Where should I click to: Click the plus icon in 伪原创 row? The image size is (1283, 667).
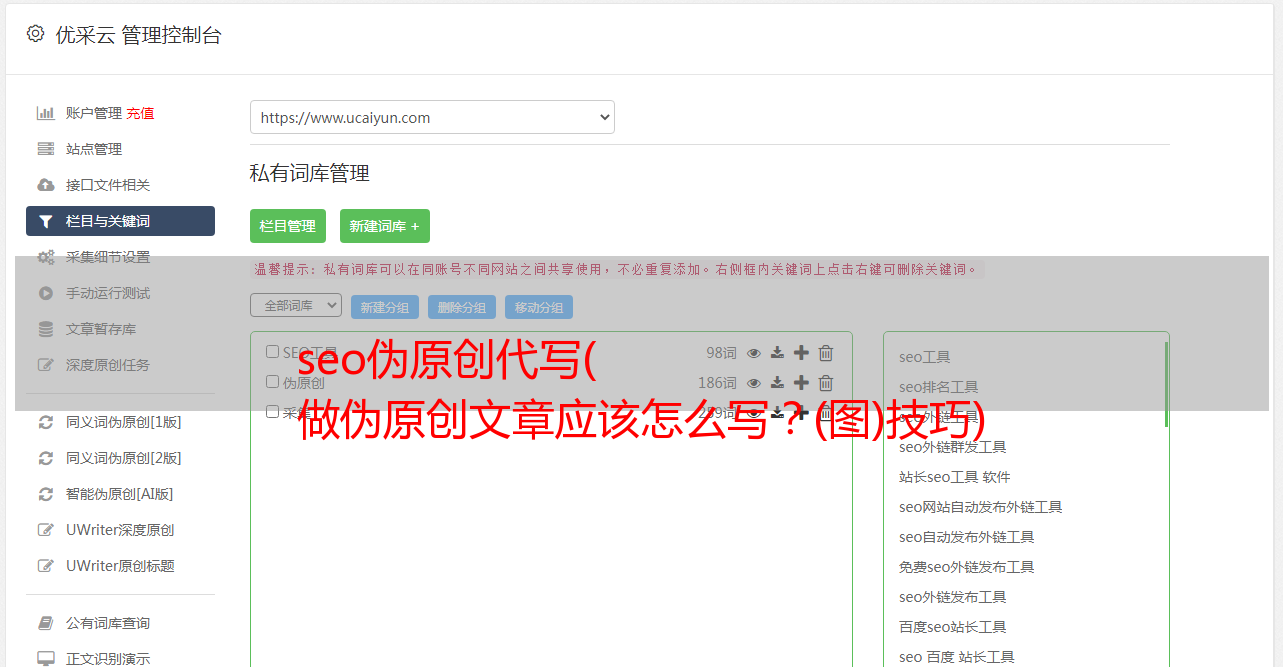click(801, 383)
